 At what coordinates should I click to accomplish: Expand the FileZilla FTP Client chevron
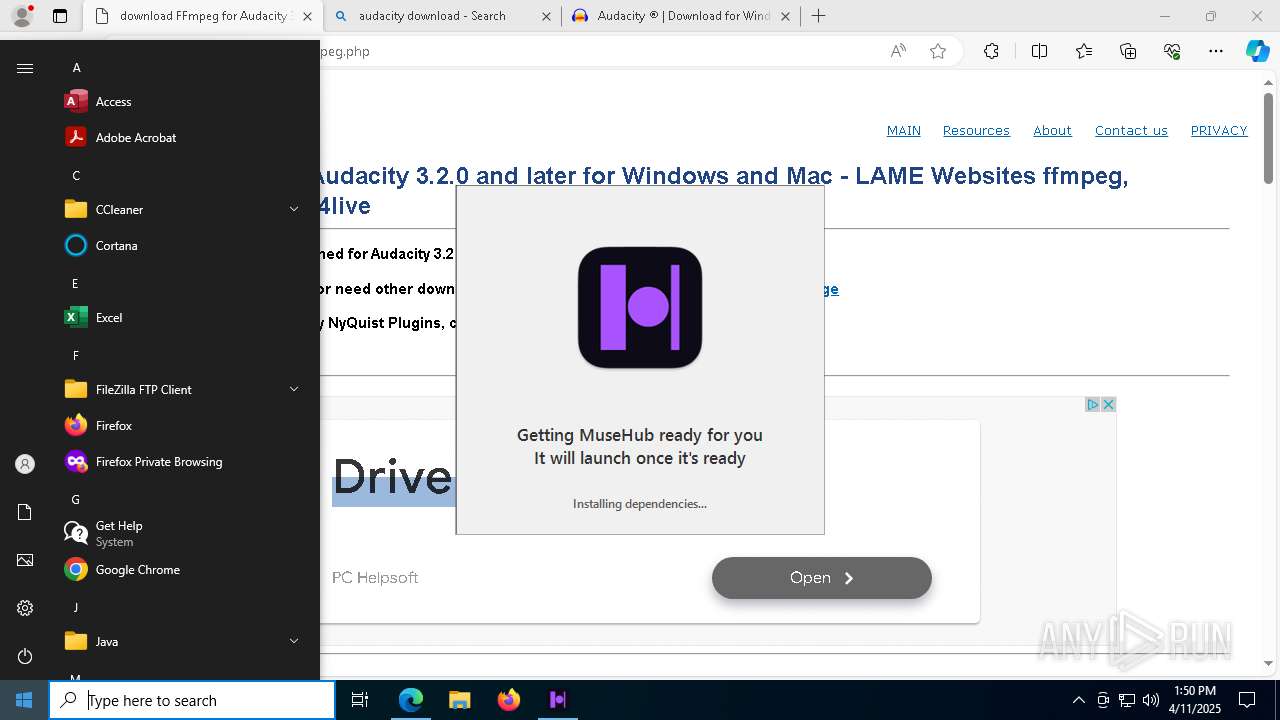(294, 389)
